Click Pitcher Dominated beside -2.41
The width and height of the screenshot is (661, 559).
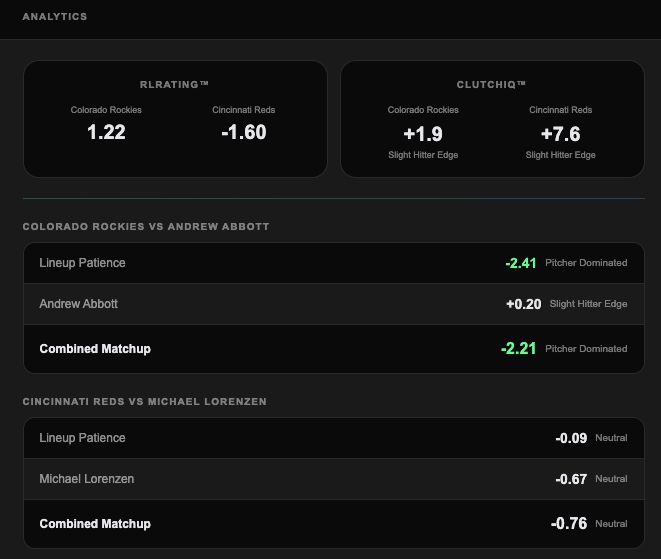pyautogui.click(x=586, y=263)
